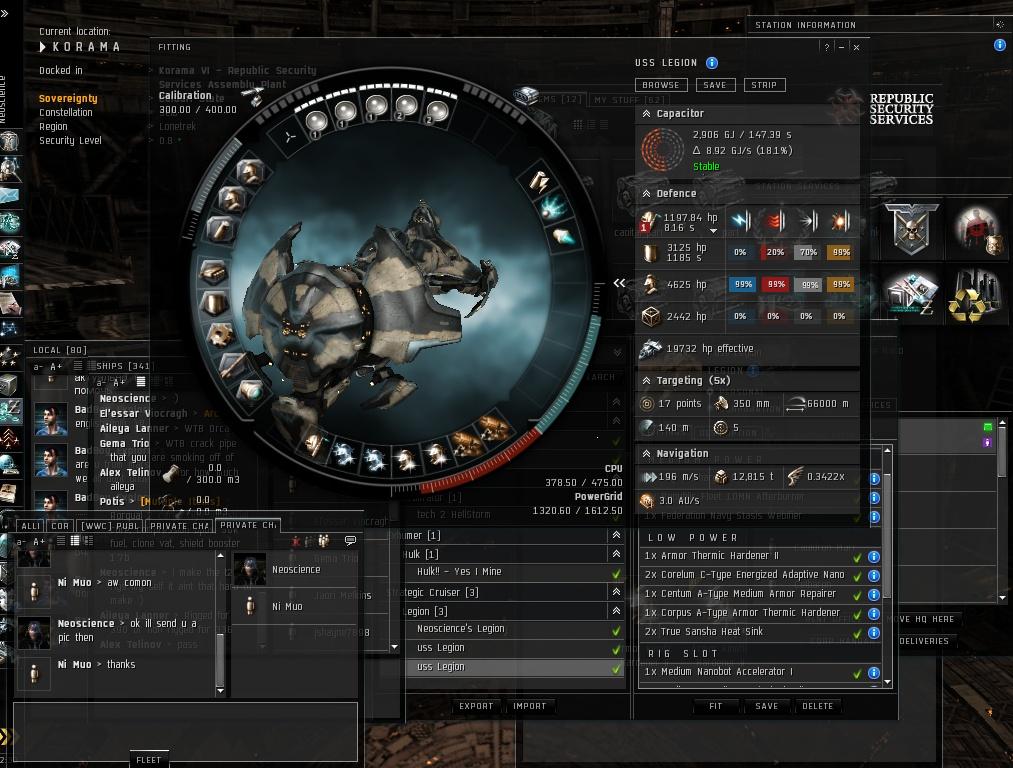This screenshot has width=1013, height=768.
Task: Switch to the ALLI chat tab
Action: tap(30, 526)
